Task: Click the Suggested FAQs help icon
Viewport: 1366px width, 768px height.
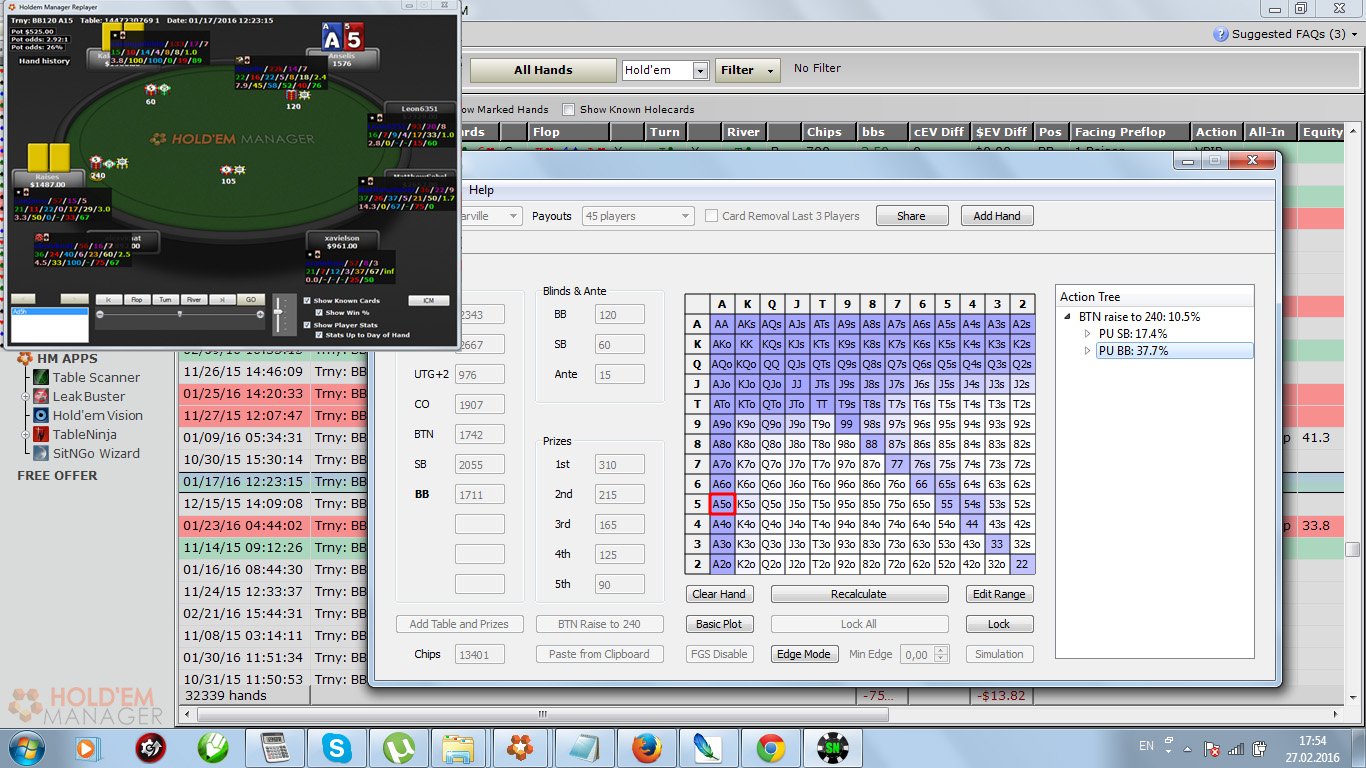Action: [x=1220, y=34]
